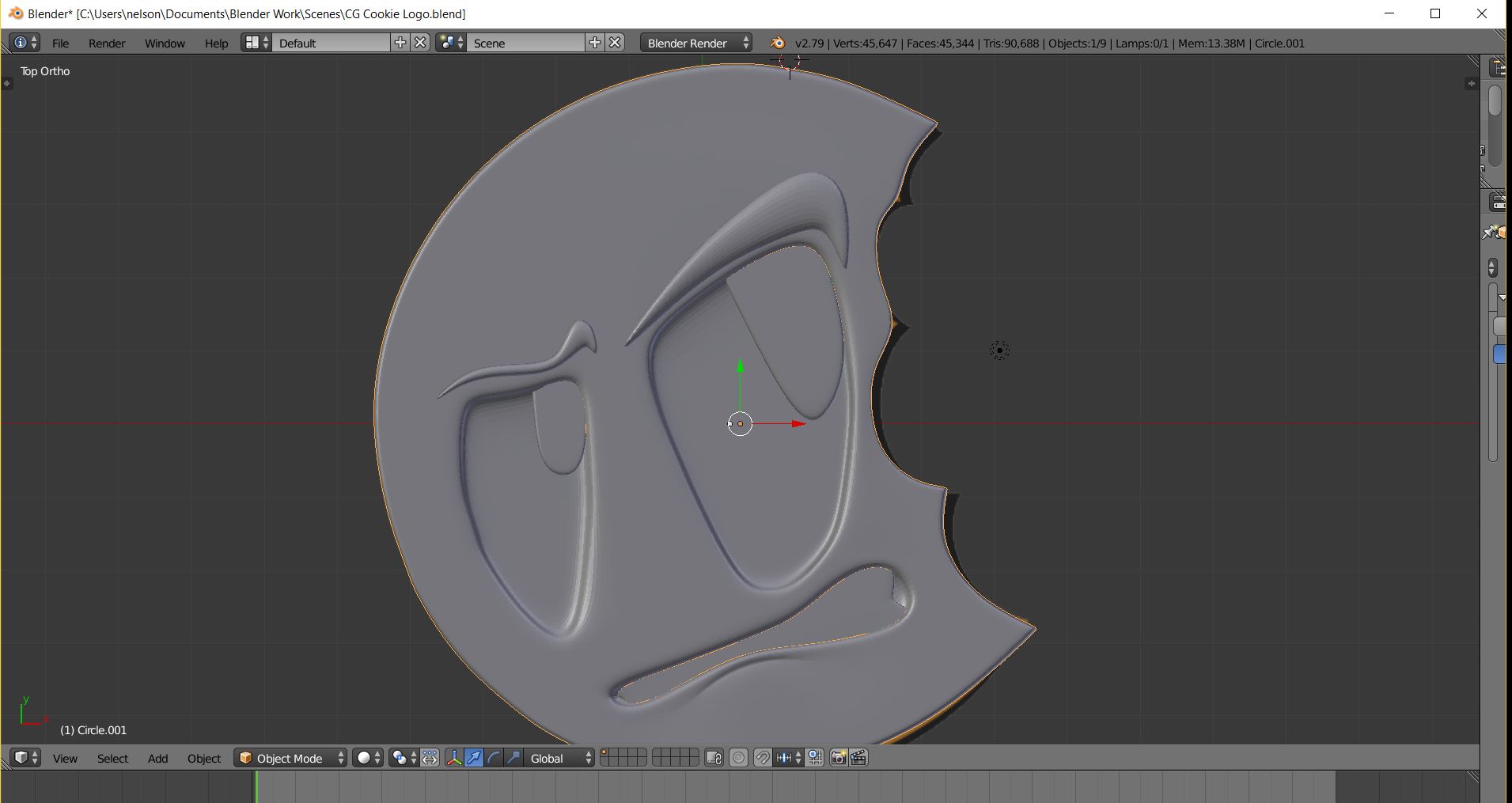Open the pivot point selector
The height and width of the screenshot is (803, 1512).
[x=404, y=758]
